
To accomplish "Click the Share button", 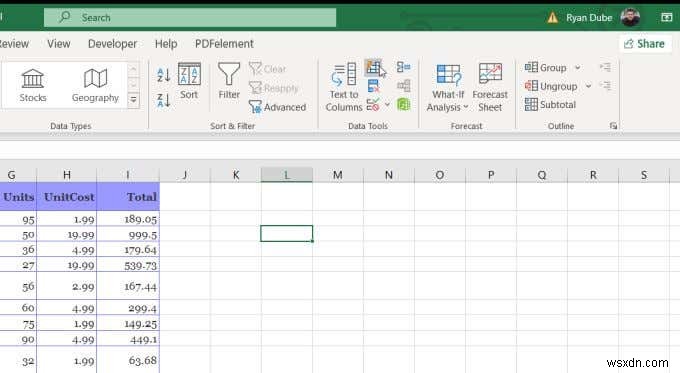I will [x=644, y=44].
